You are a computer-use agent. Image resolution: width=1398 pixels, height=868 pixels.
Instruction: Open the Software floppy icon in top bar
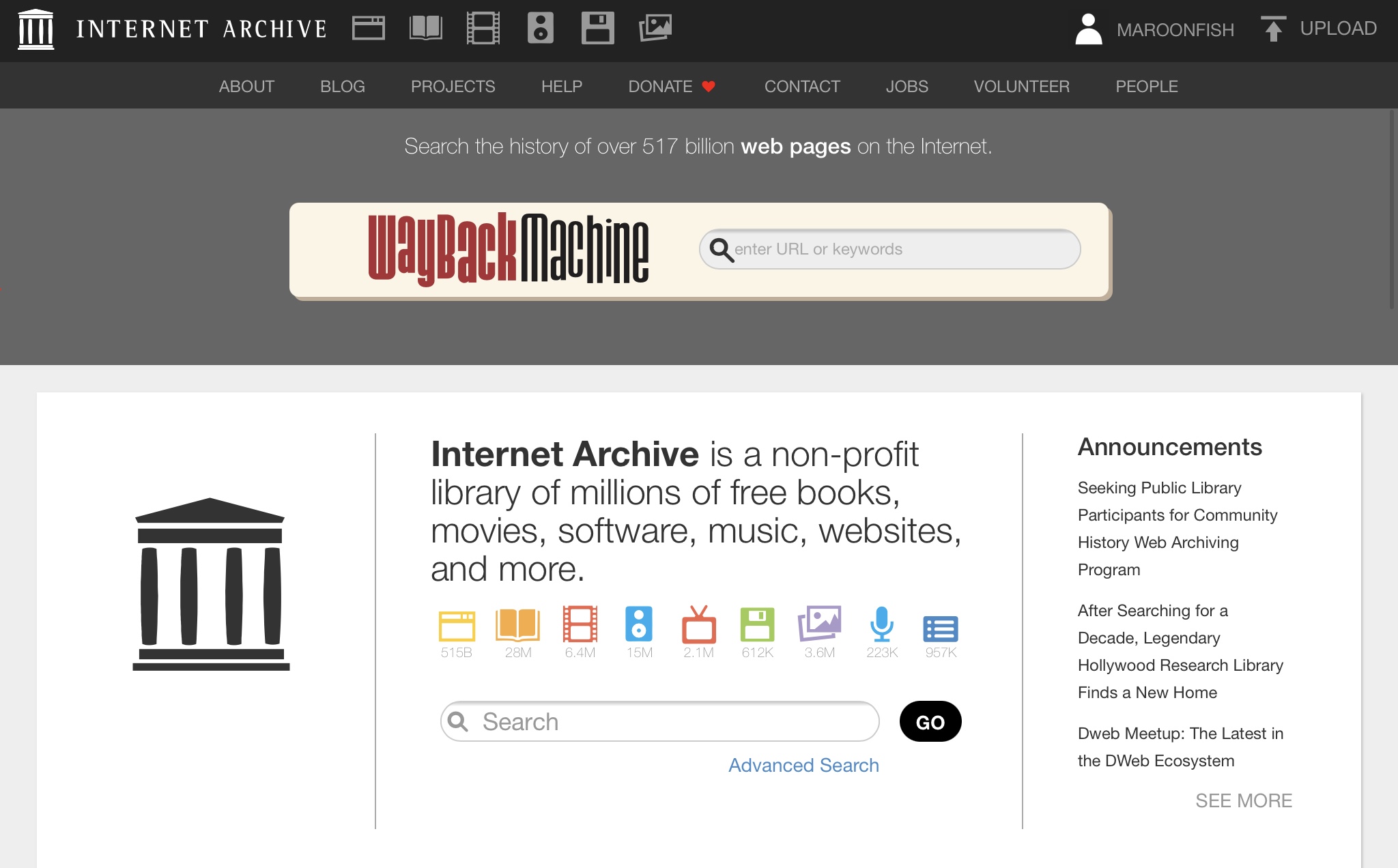[598, 28]
